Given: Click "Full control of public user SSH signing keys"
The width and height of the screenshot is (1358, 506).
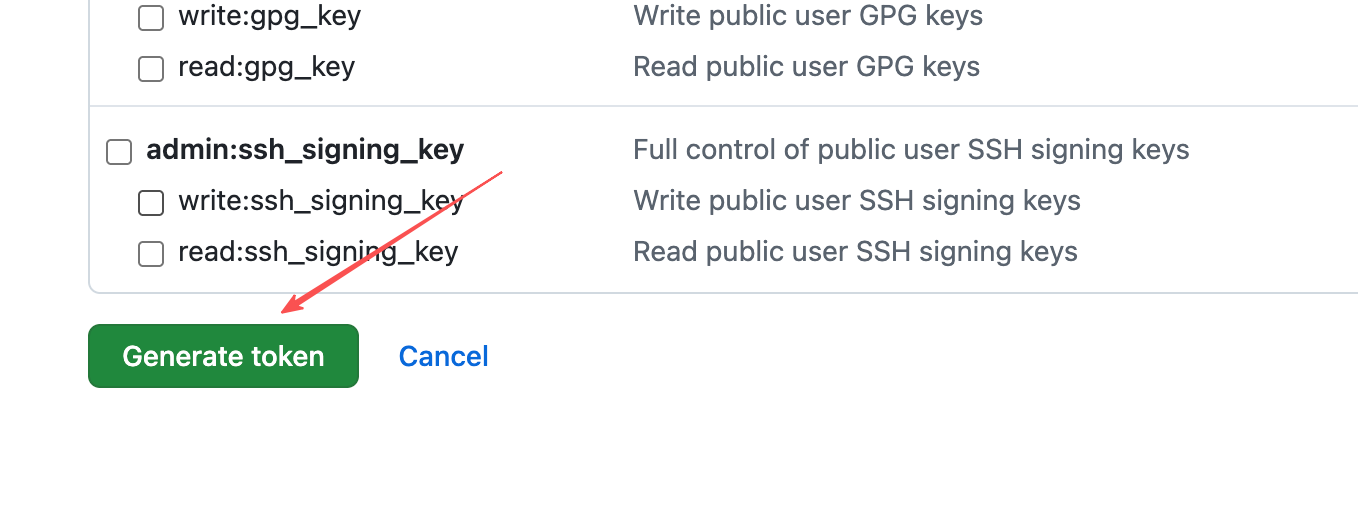Looking at the screenshot, I should [x=911, y=150].
